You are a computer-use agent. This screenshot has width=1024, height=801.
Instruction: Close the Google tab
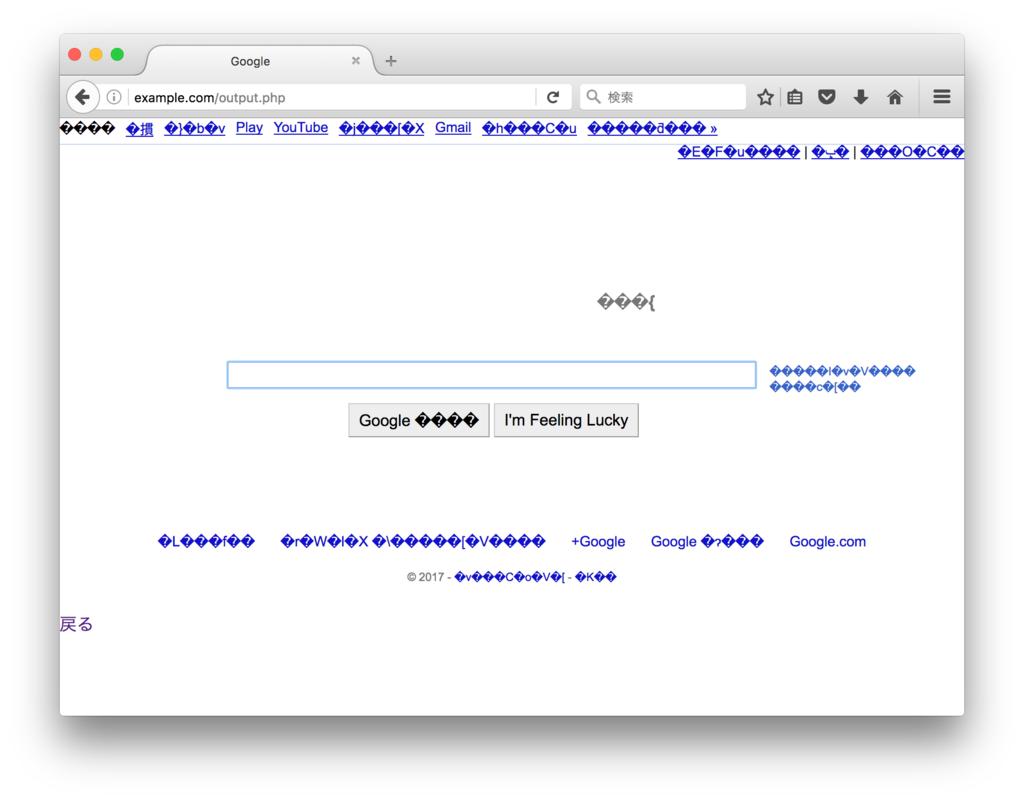(x=356, y=61)
